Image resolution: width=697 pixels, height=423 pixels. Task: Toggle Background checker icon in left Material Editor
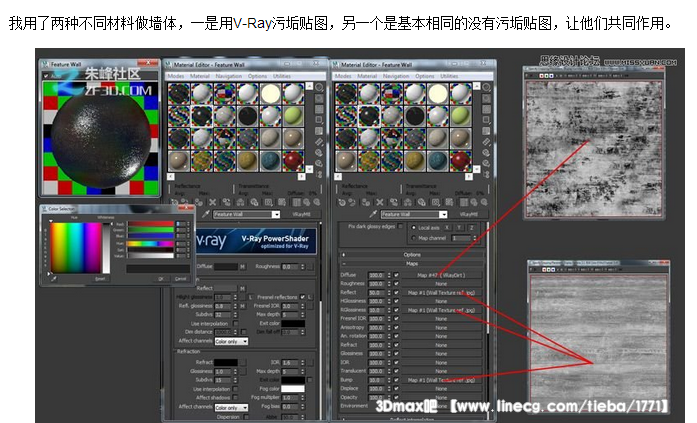tap(319, 109)
